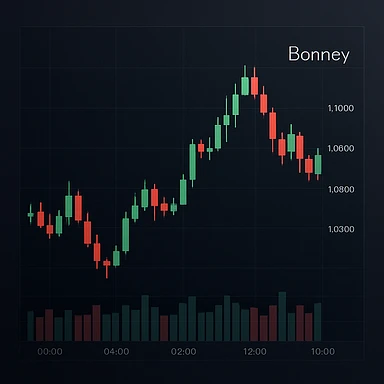The height and width of the screenshot is (384, 384).
Task: Click the last green candlestick on the right
Action: 318,164
